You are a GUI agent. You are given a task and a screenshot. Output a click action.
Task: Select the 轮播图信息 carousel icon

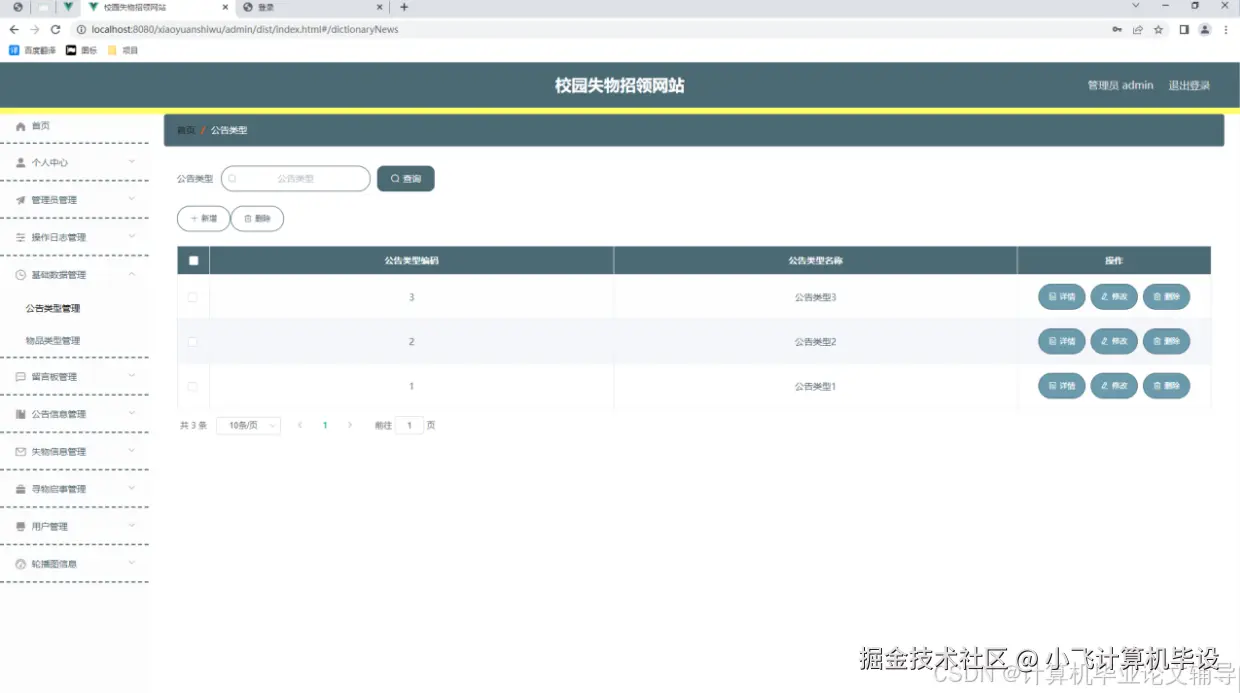23,563
